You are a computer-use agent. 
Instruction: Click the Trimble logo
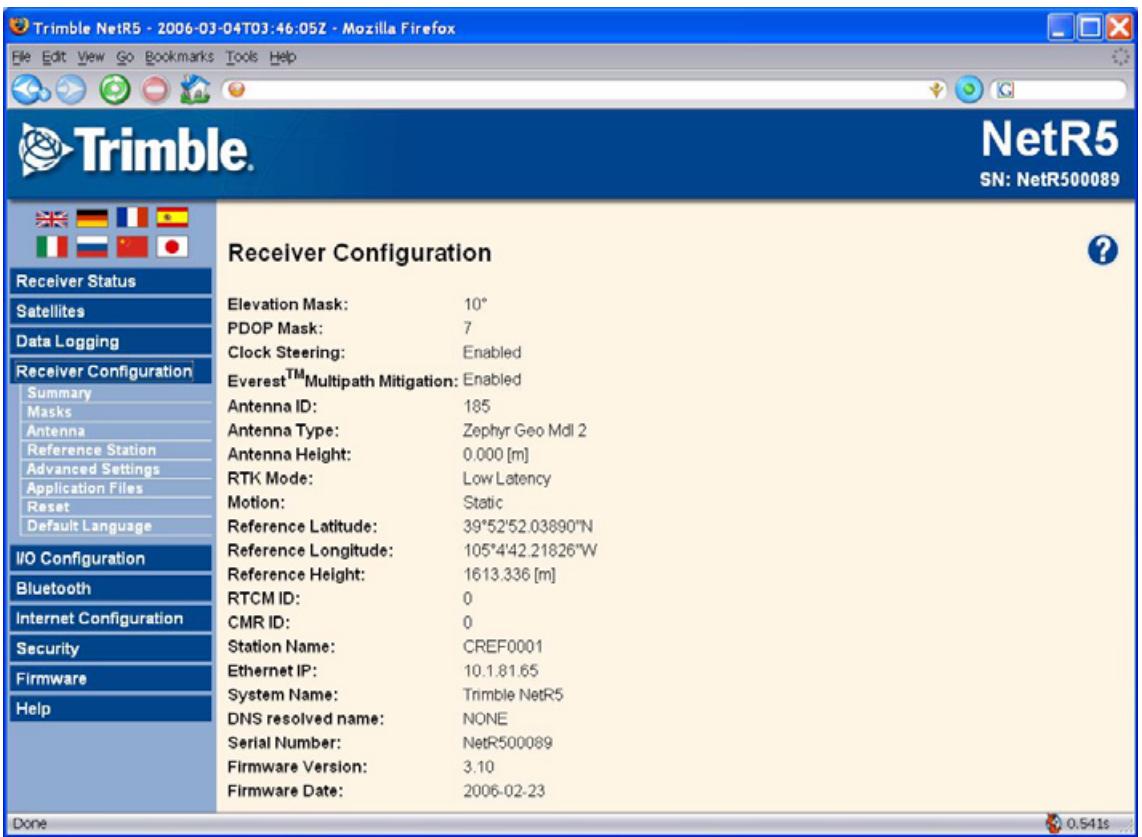135,150
